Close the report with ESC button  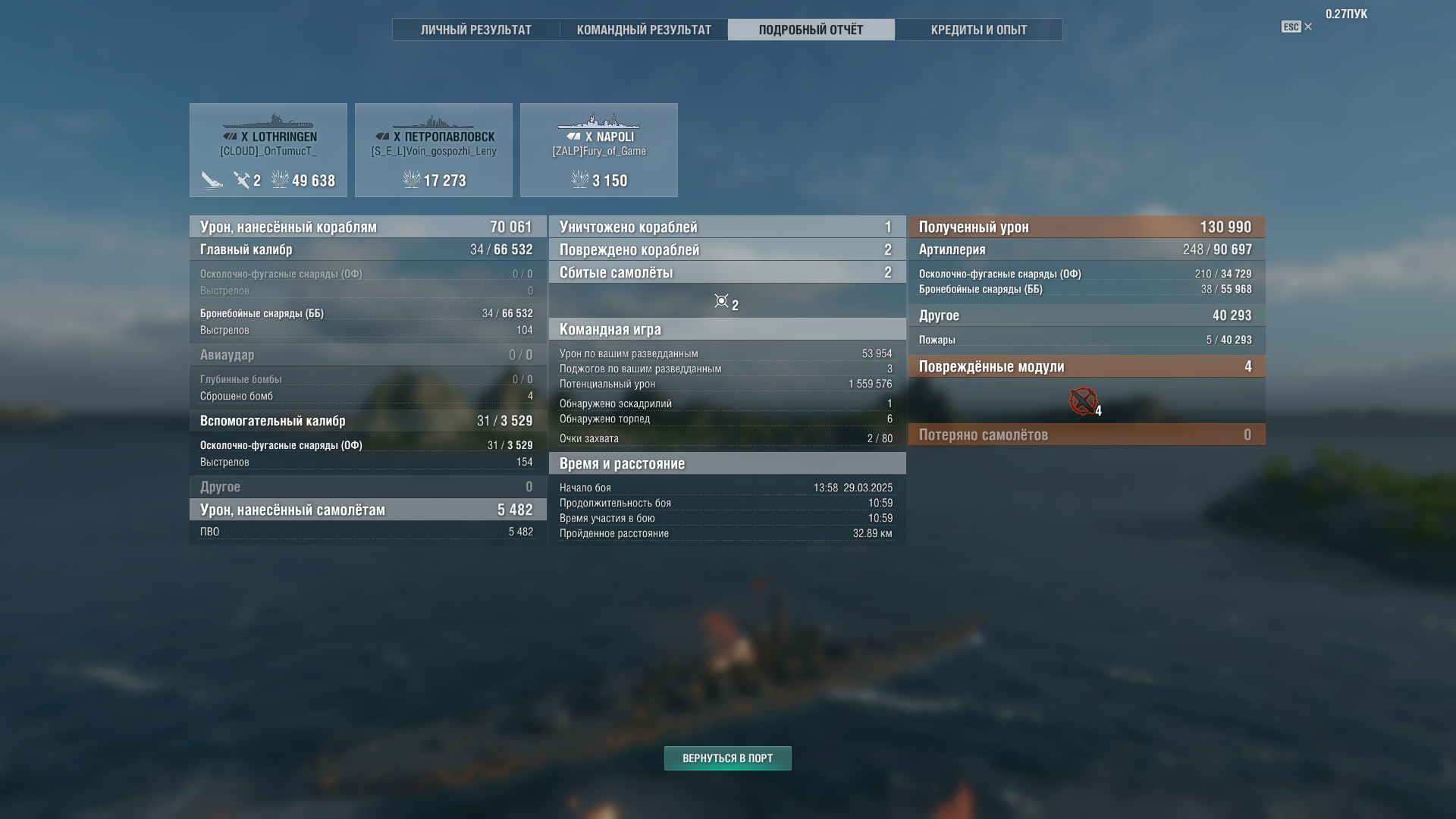click(x=1297, y=27)
